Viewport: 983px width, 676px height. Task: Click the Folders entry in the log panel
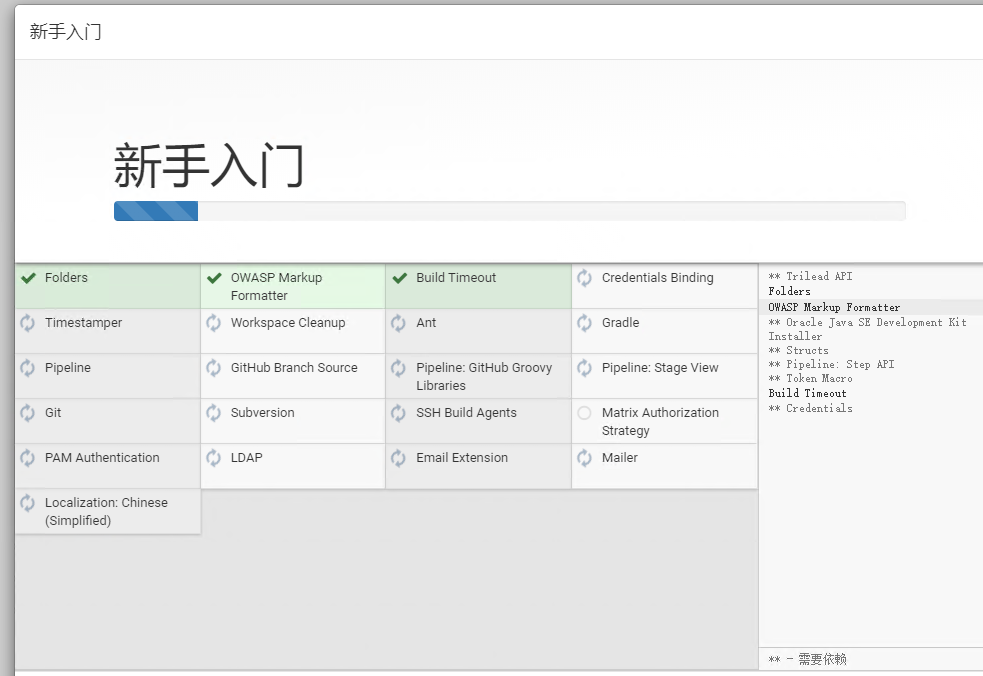click(x=789, y=291)
